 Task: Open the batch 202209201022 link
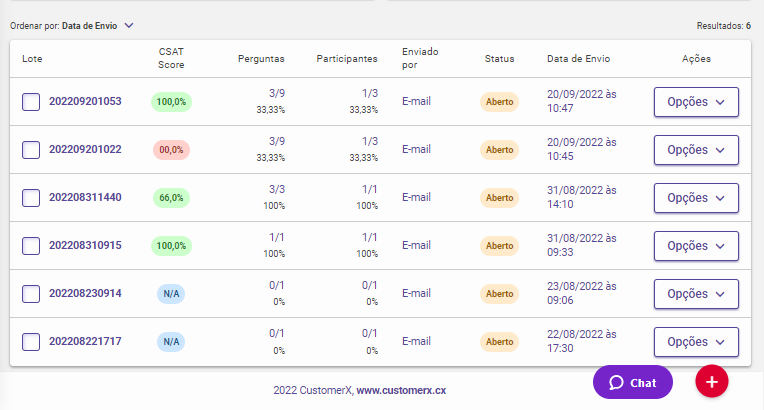tap(85, 150)
